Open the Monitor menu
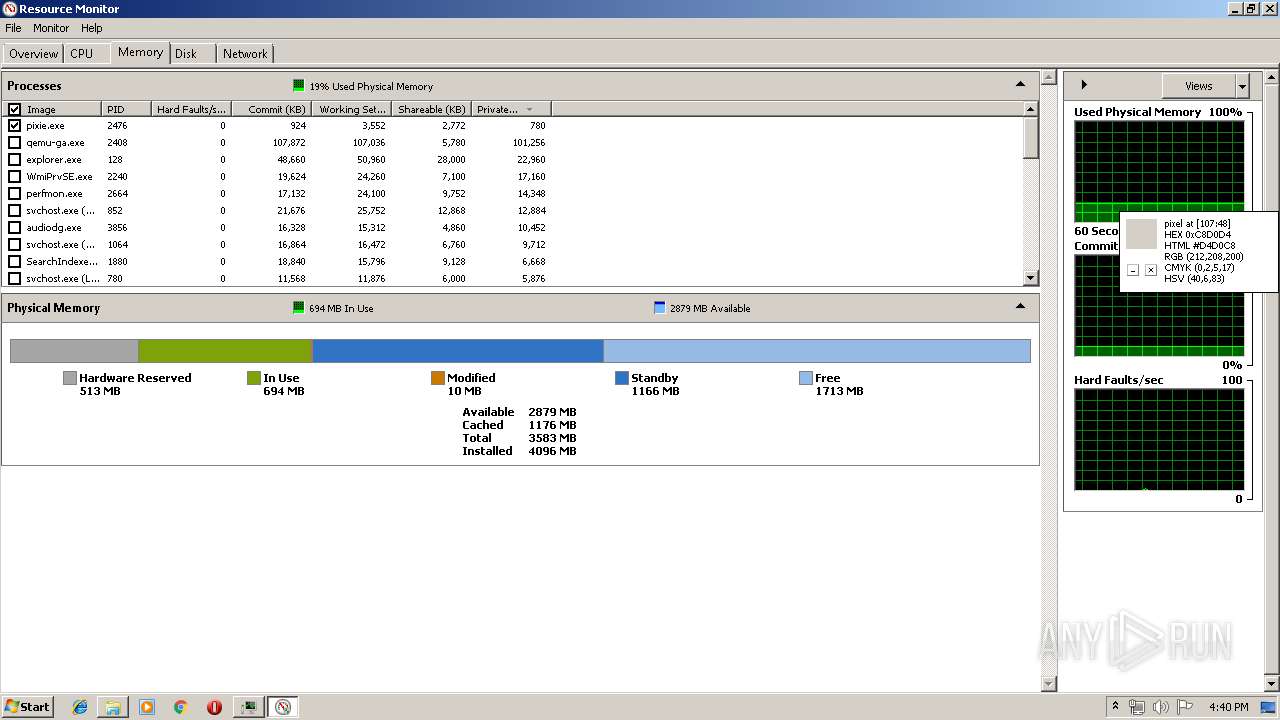This screenshot has height=720, width=1280. point(51,28)
